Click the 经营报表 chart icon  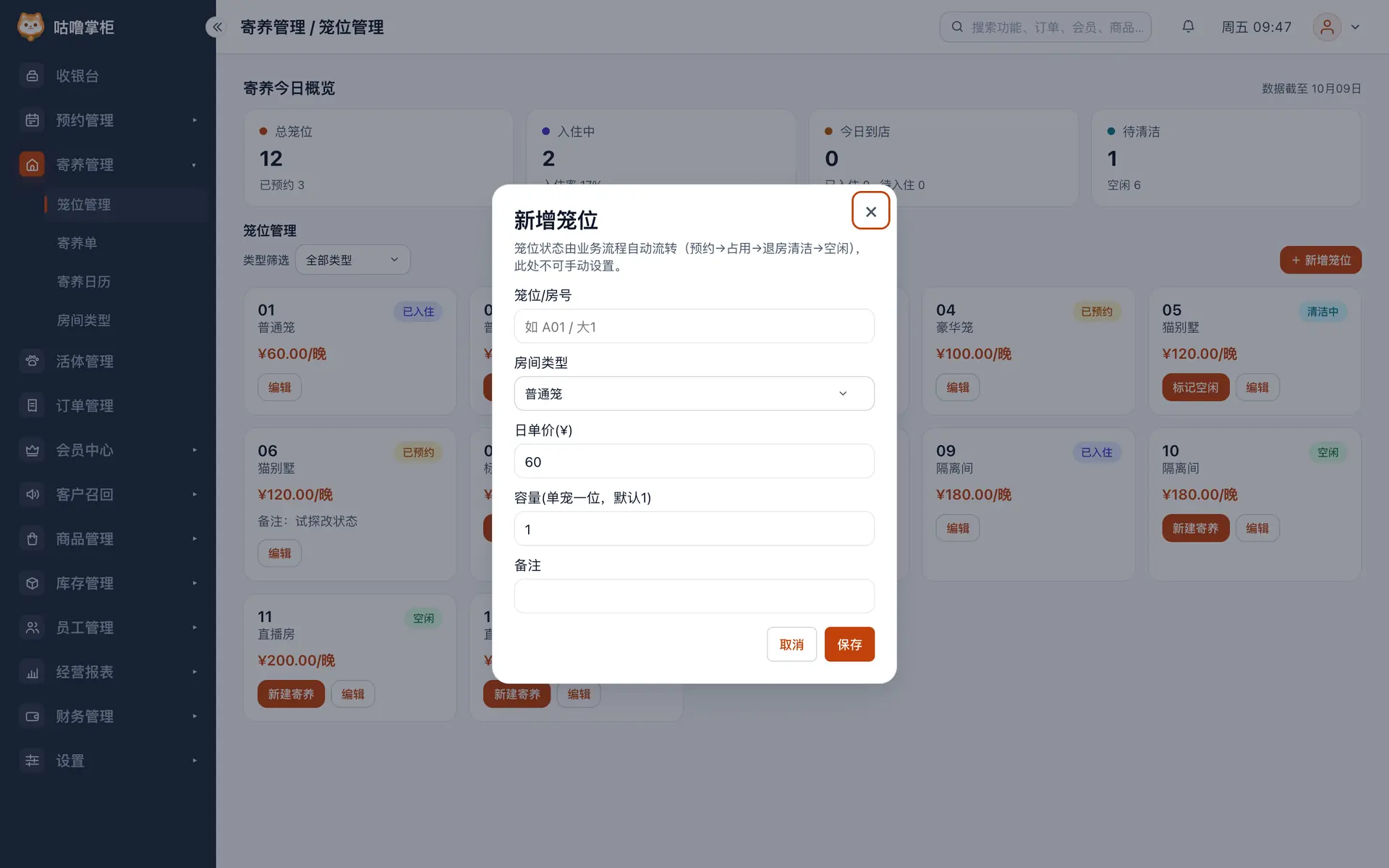tap(32, 672)
